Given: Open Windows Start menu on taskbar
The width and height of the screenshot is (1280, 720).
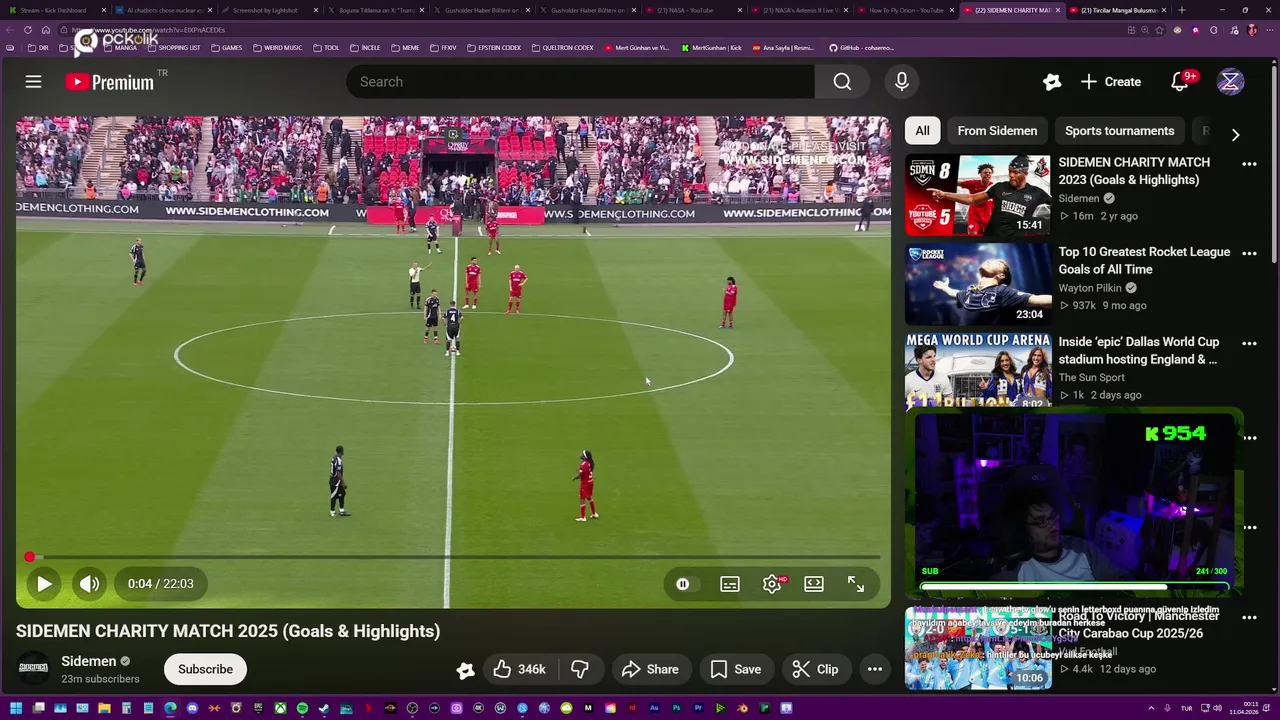Looking at the screenshot, I should [16, 708].
